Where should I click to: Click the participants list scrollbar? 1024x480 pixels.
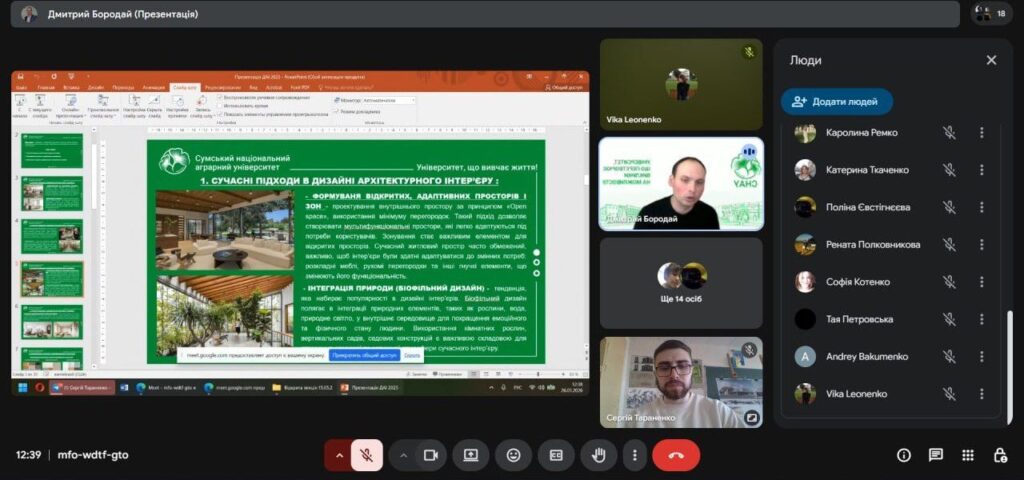1008,360
